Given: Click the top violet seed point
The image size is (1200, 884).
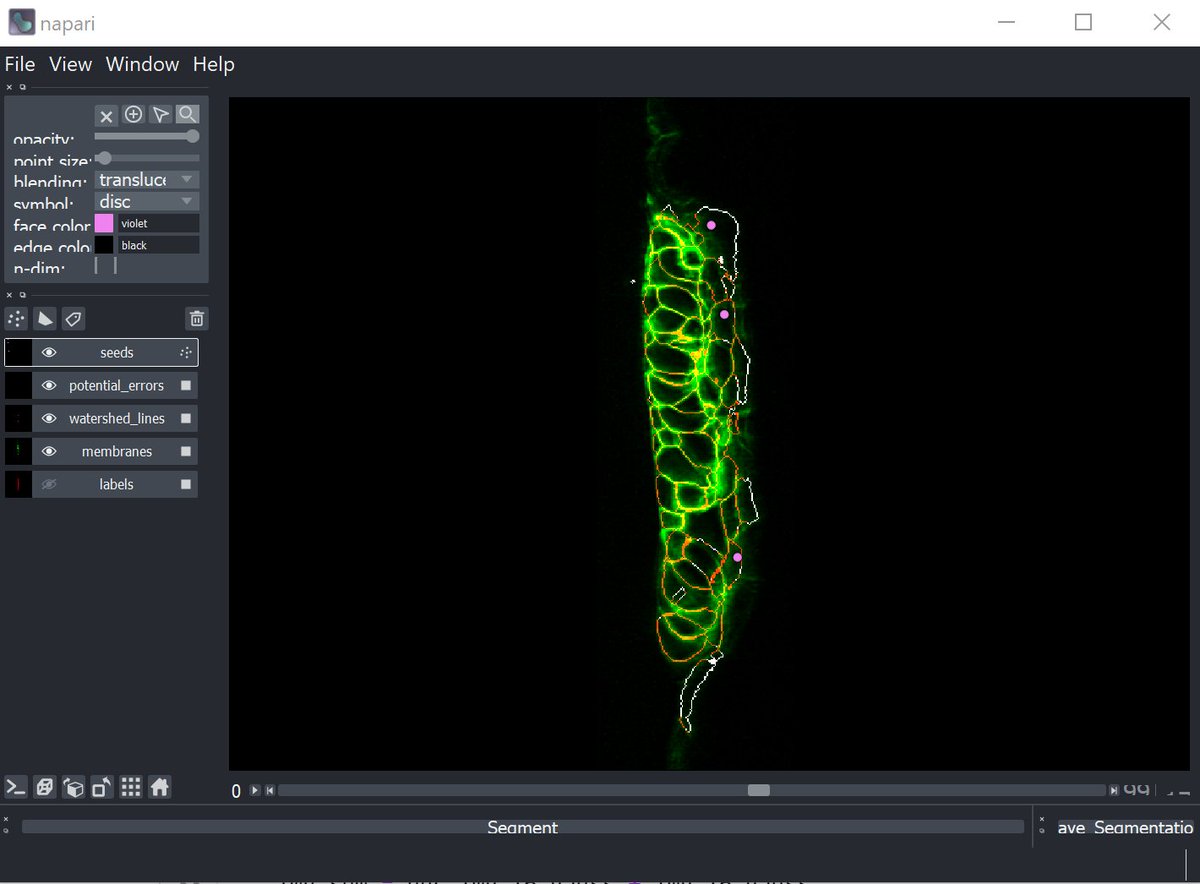Looking at the screenshot, I should pyautogui.click(x=712, y=225).
